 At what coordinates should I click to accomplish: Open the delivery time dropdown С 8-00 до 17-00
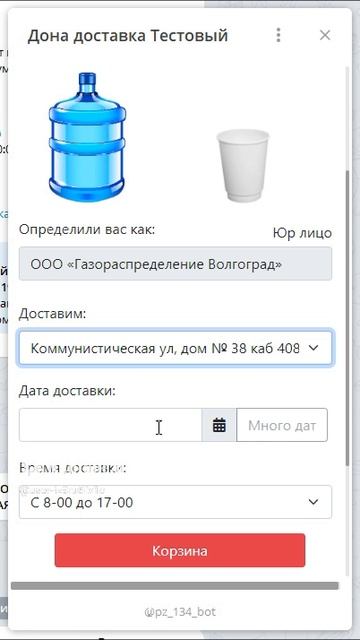coord(175,502)
